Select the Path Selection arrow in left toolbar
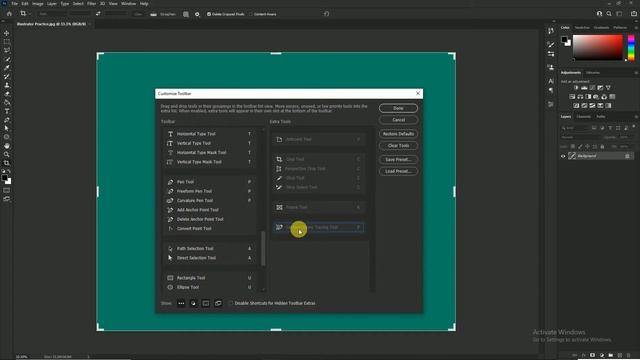This screenshot has width=640, height=360. coord(7,128)
